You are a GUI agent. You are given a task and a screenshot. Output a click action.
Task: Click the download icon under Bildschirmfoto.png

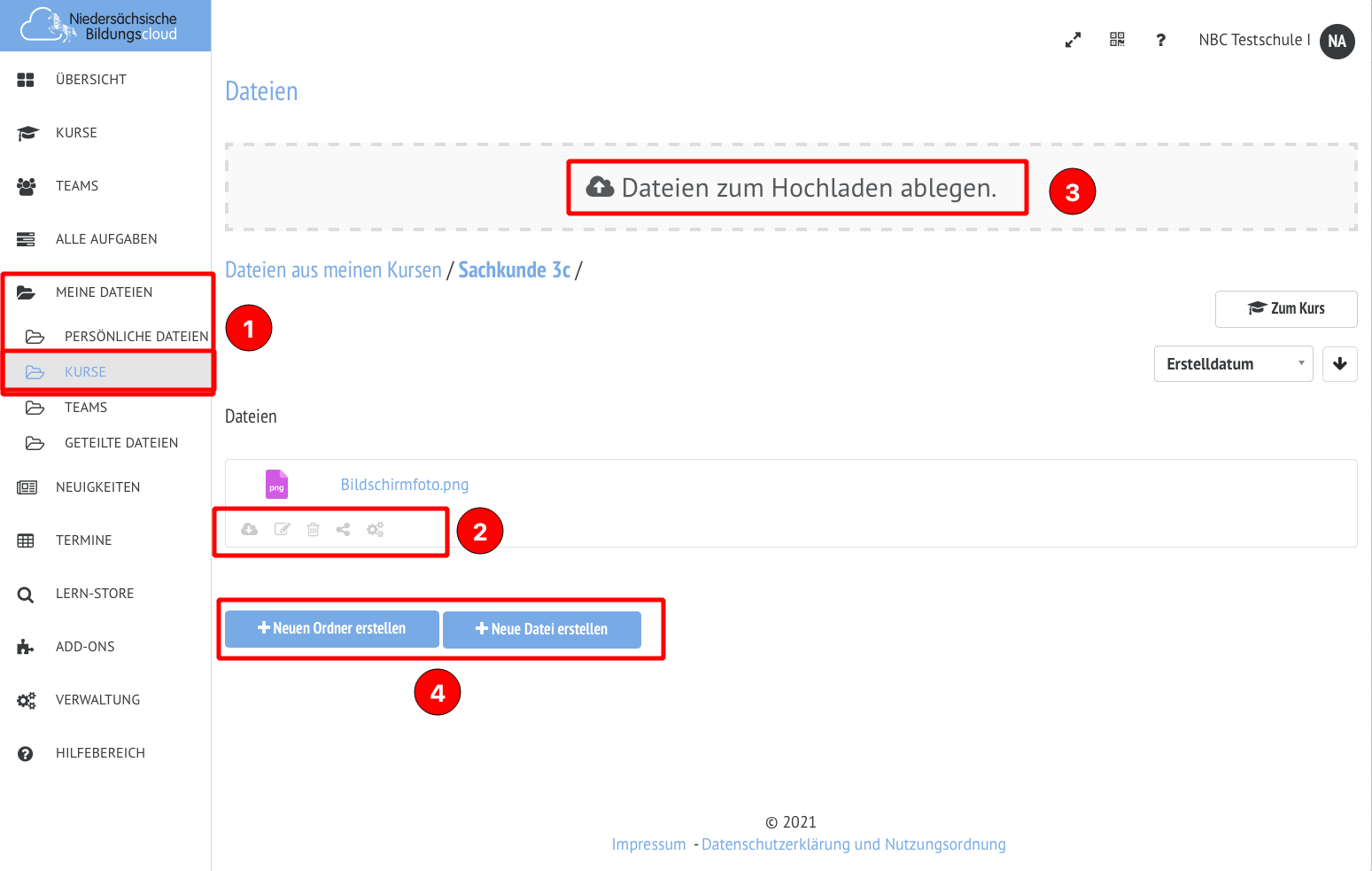coord(250,529)
